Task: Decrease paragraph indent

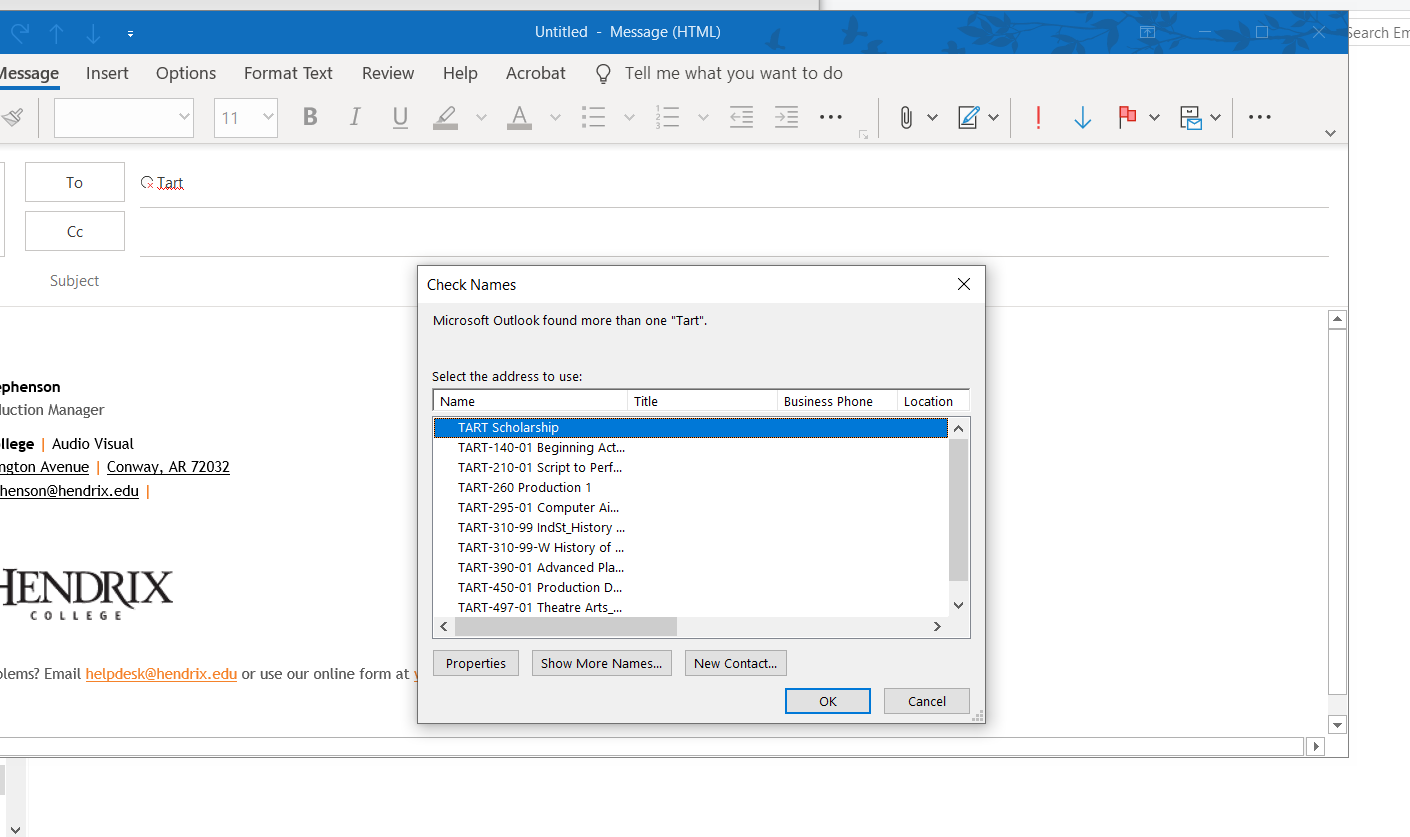Action: (x=741, y=118)
